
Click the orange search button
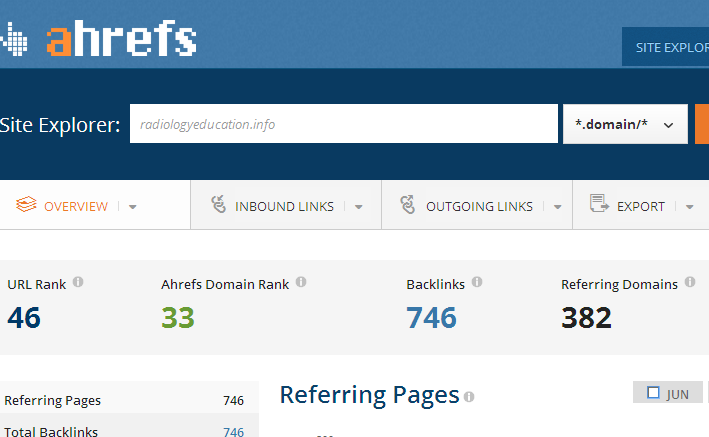point(702,124)
